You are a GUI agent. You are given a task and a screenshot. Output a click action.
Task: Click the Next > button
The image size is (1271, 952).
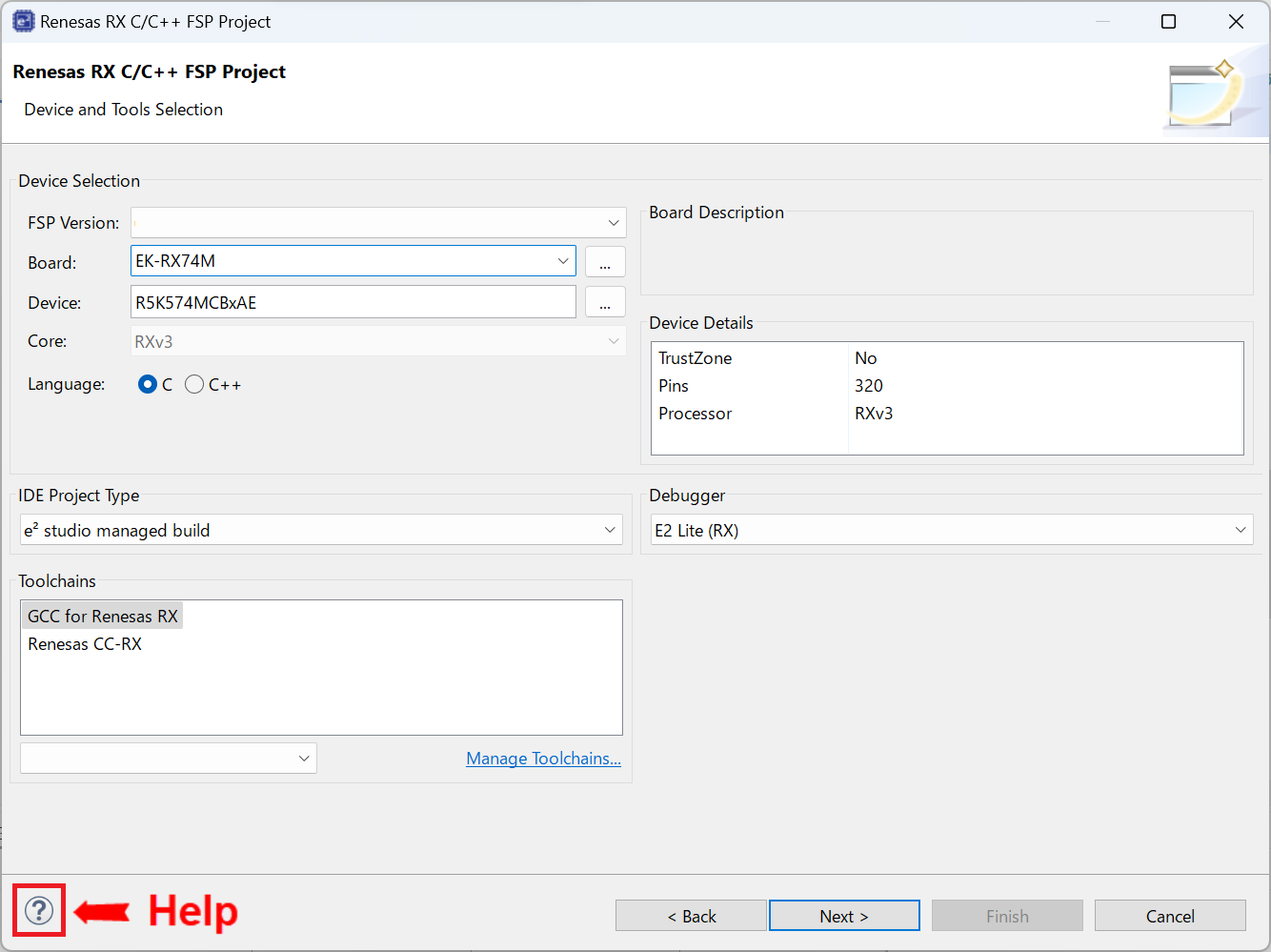[844, 916]
